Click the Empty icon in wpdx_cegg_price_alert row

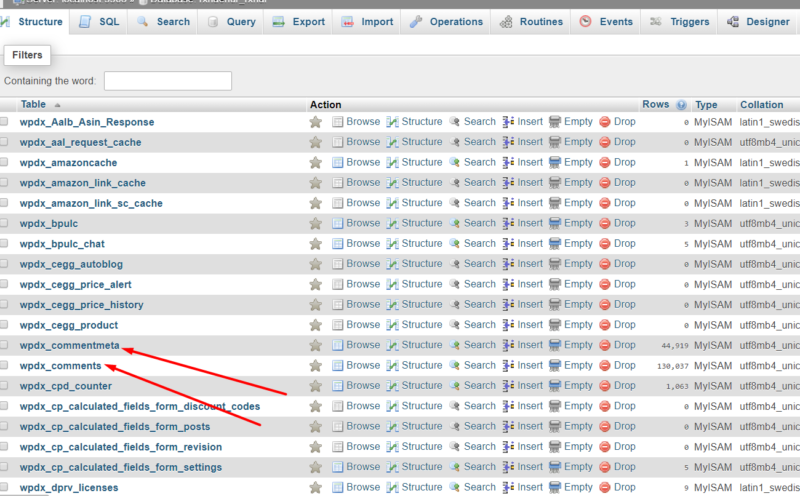pos(555,284)
